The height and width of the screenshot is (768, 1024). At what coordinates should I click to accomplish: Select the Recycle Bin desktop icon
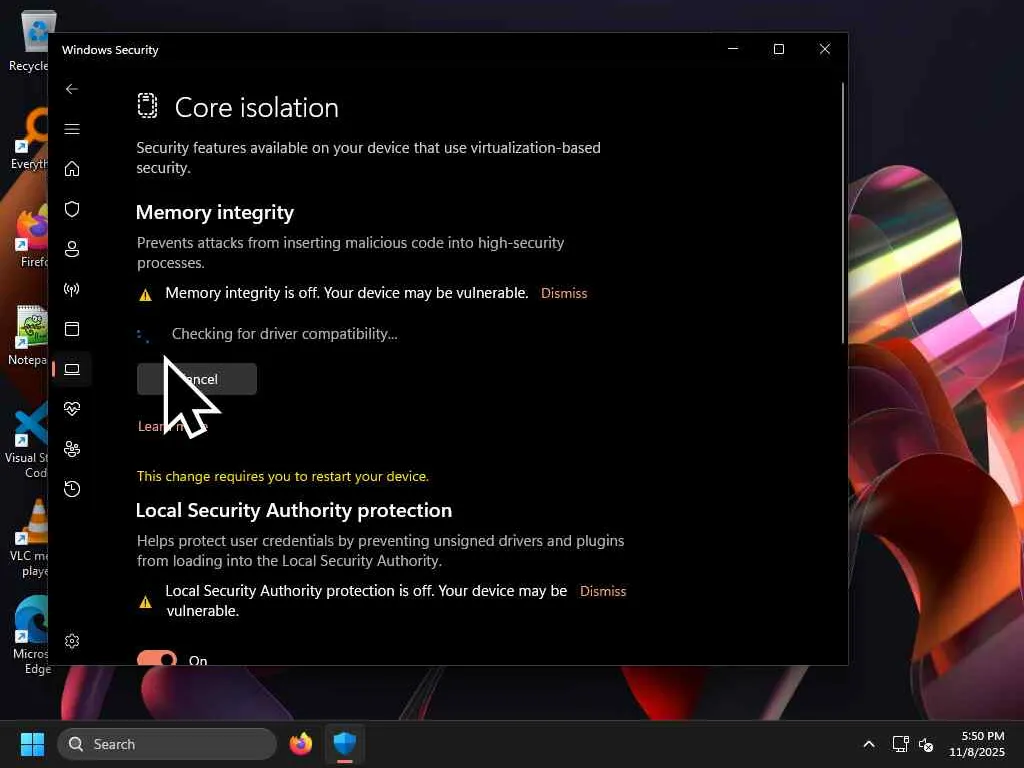tap(30, 41)
